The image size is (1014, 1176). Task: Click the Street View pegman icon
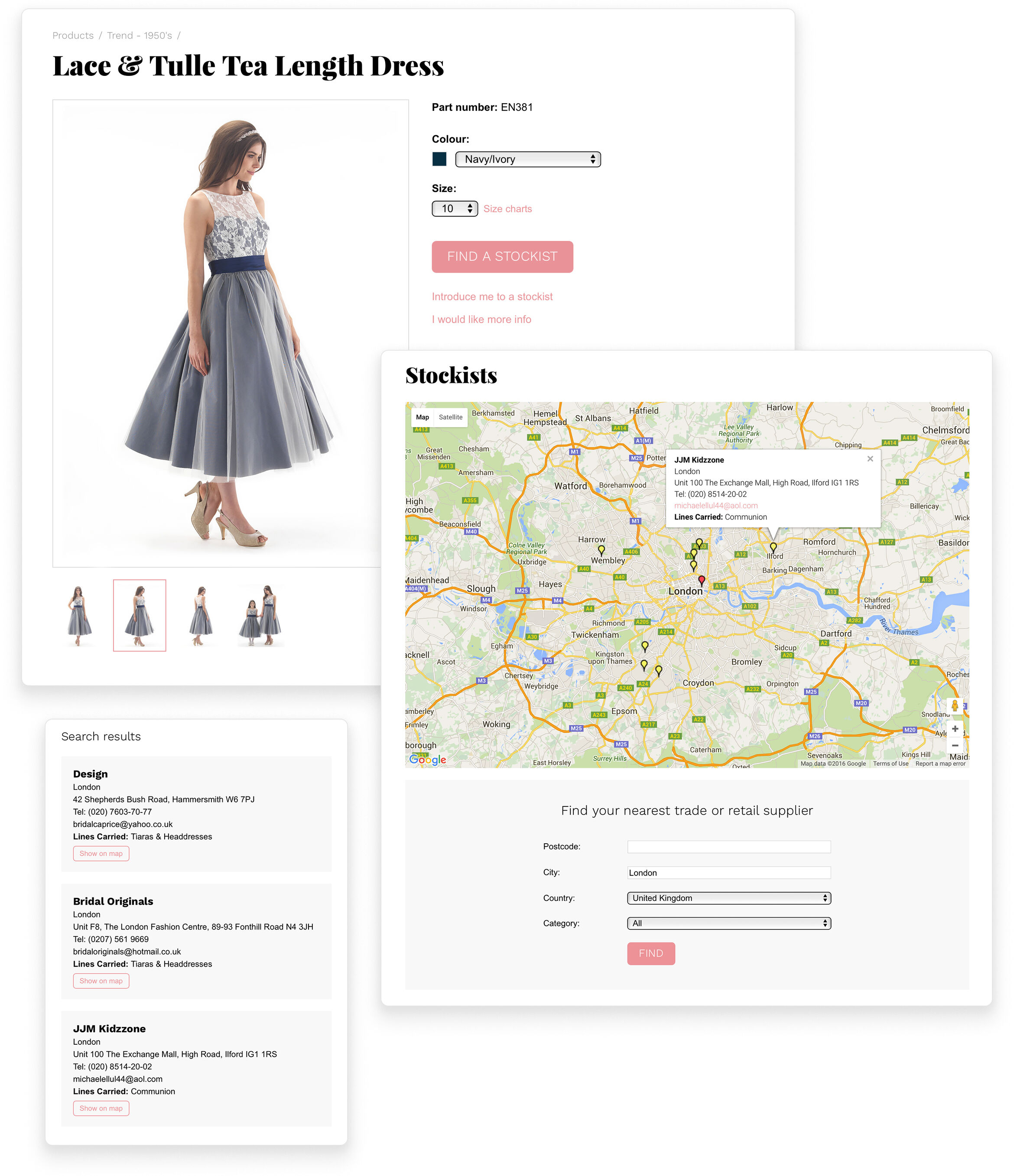(954, 705)
